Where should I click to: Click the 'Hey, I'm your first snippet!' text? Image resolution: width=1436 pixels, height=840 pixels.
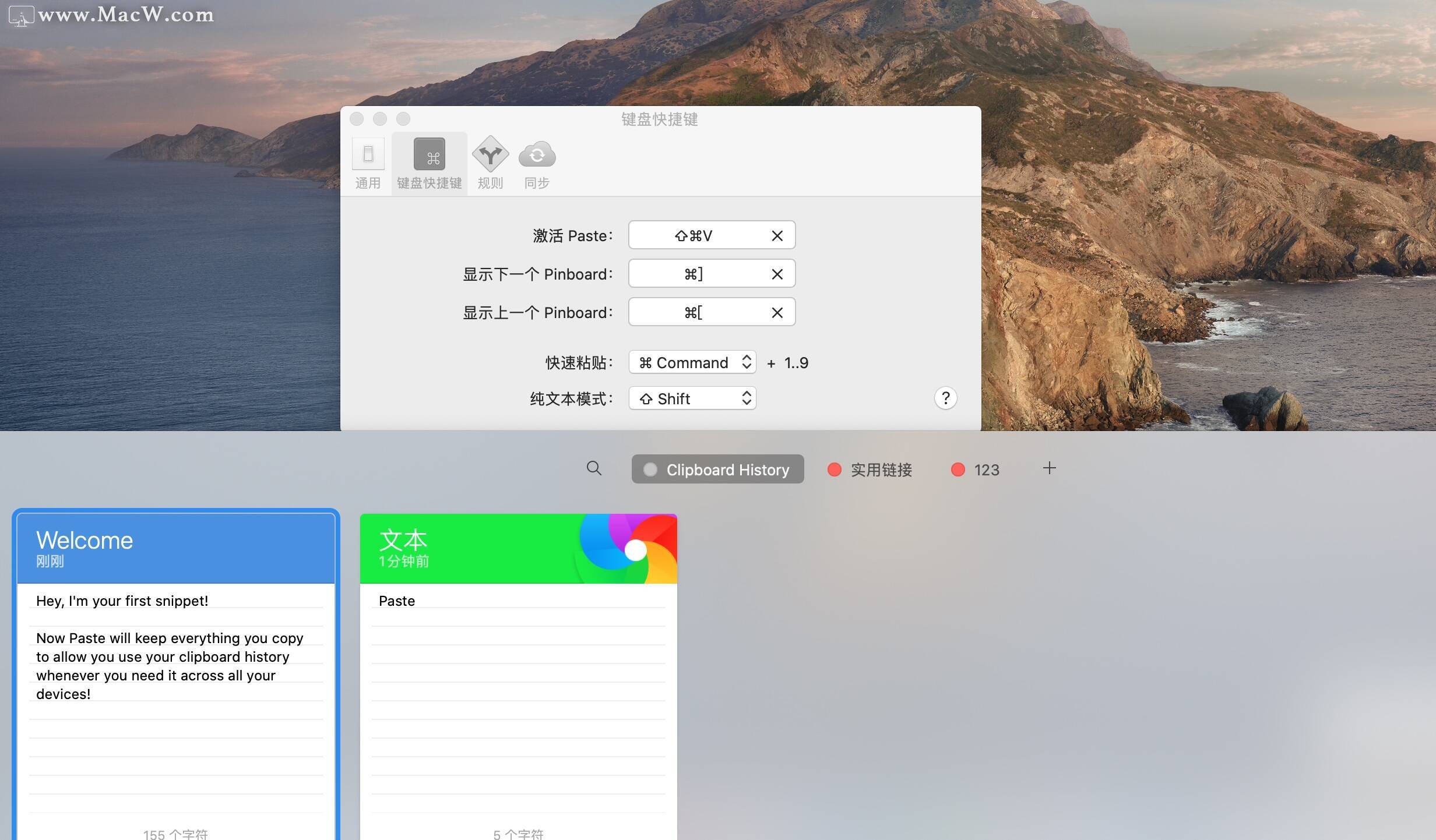122,601
